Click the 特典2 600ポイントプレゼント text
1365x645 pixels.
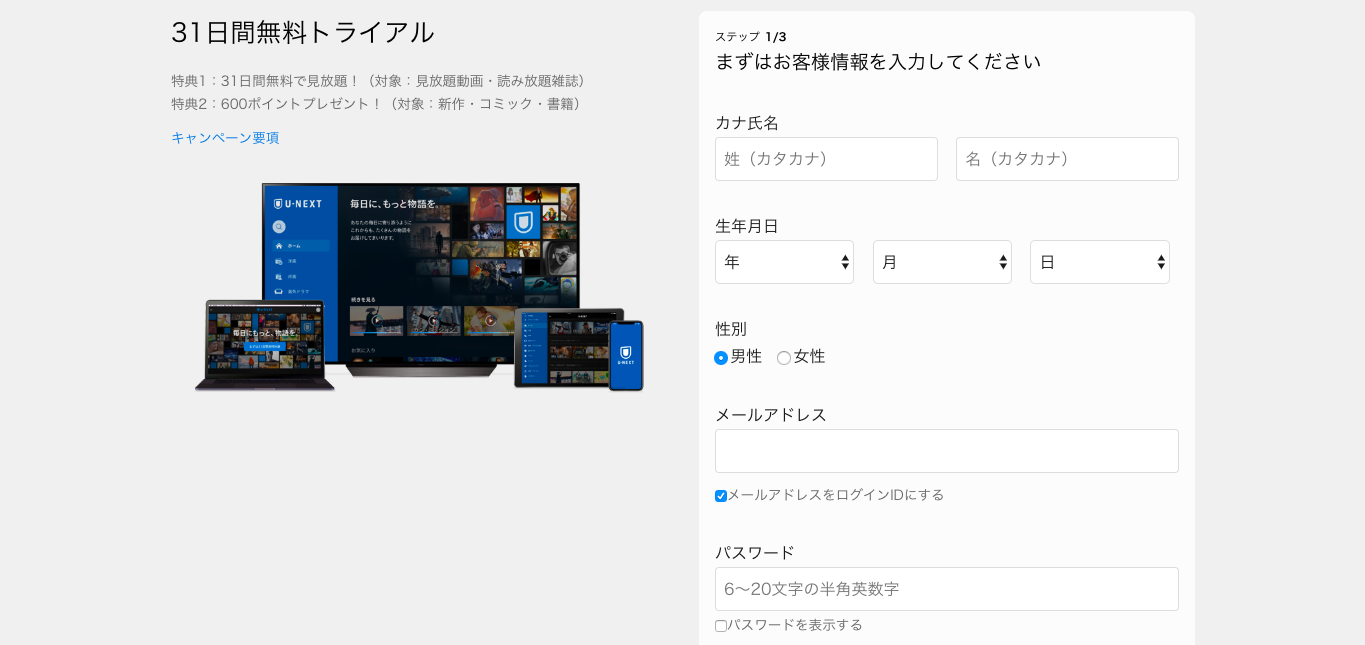pyautogui.click(x=379, y=104)
